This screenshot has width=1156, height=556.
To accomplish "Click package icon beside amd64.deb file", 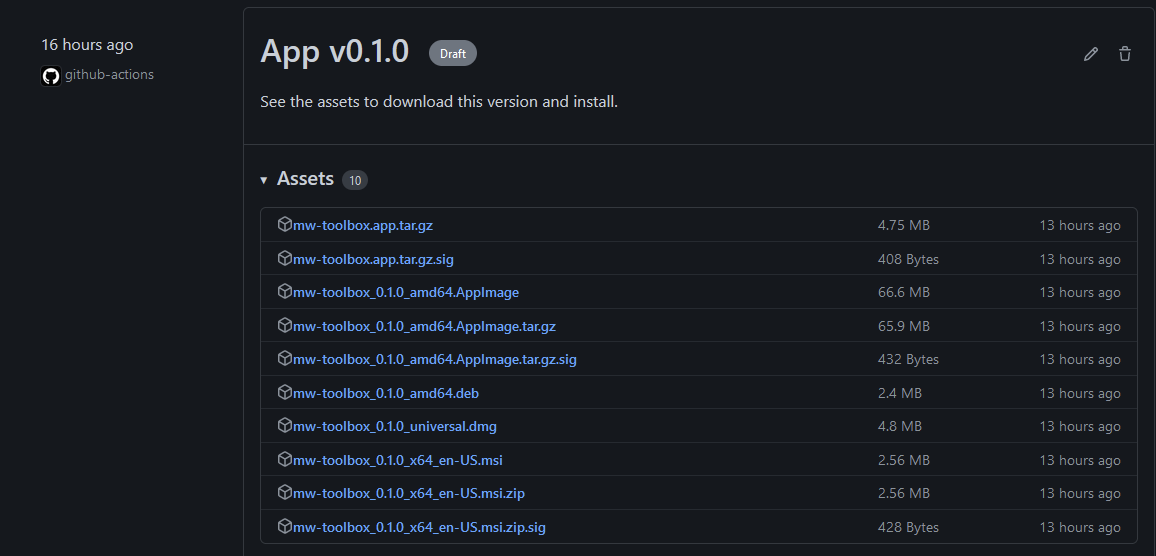I will point(285,392).
